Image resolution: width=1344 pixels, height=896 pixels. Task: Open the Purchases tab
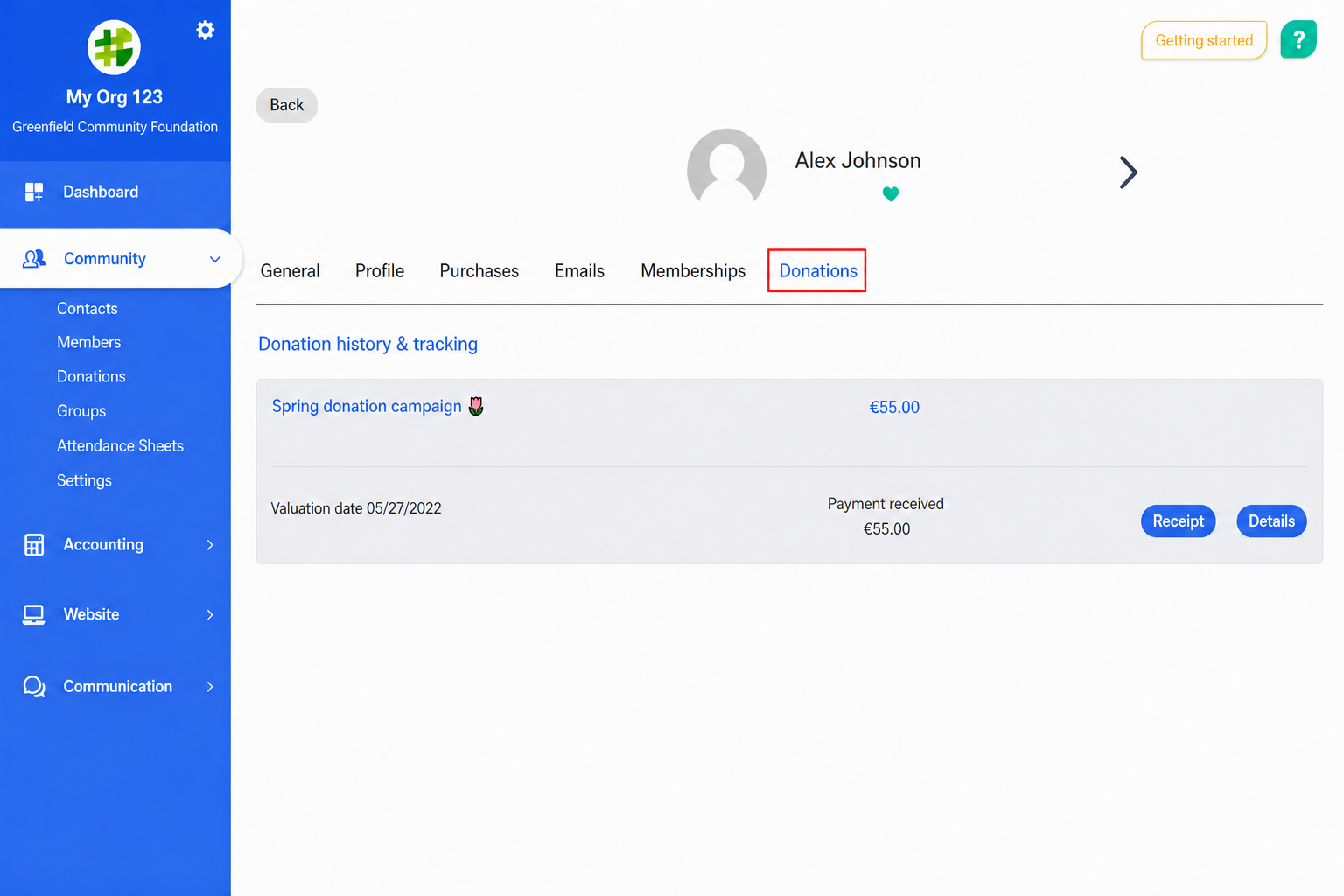tap(479, 271)
